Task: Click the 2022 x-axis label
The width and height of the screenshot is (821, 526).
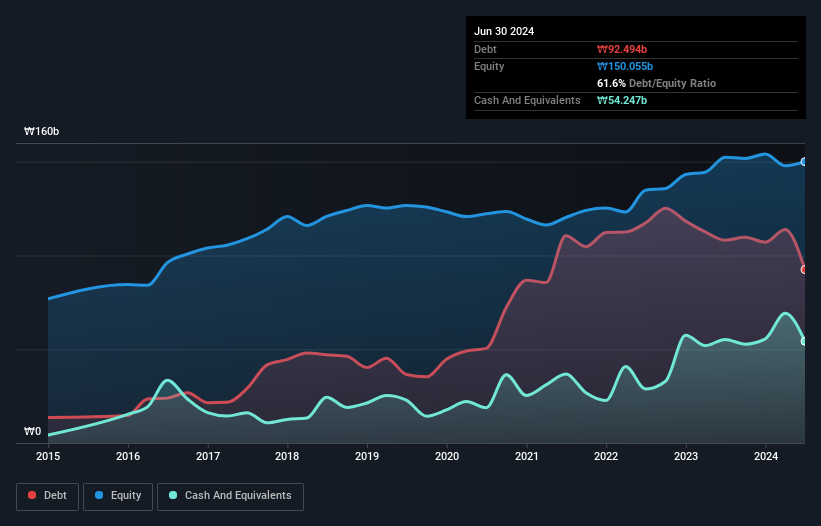Action: (606, 456)
